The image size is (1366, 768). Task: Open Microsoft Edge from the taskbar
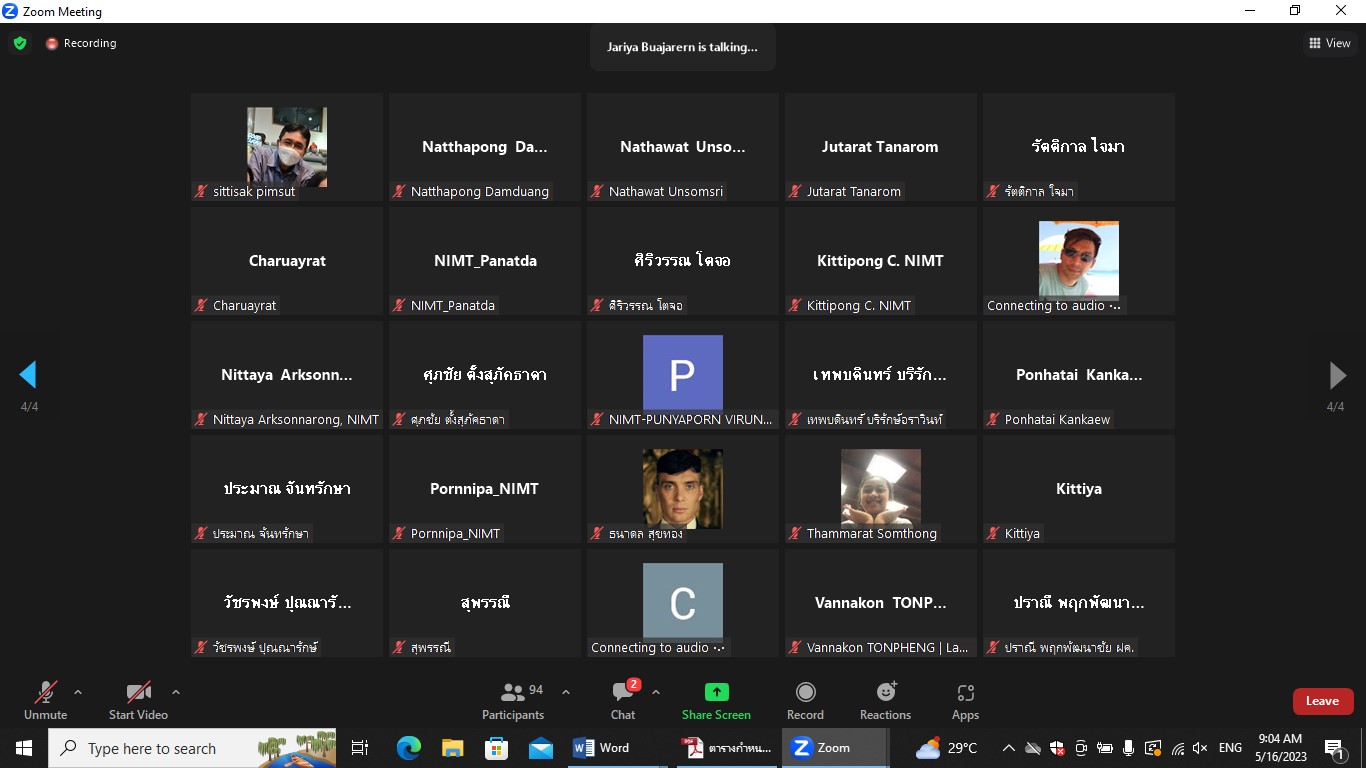coord(408,748)
